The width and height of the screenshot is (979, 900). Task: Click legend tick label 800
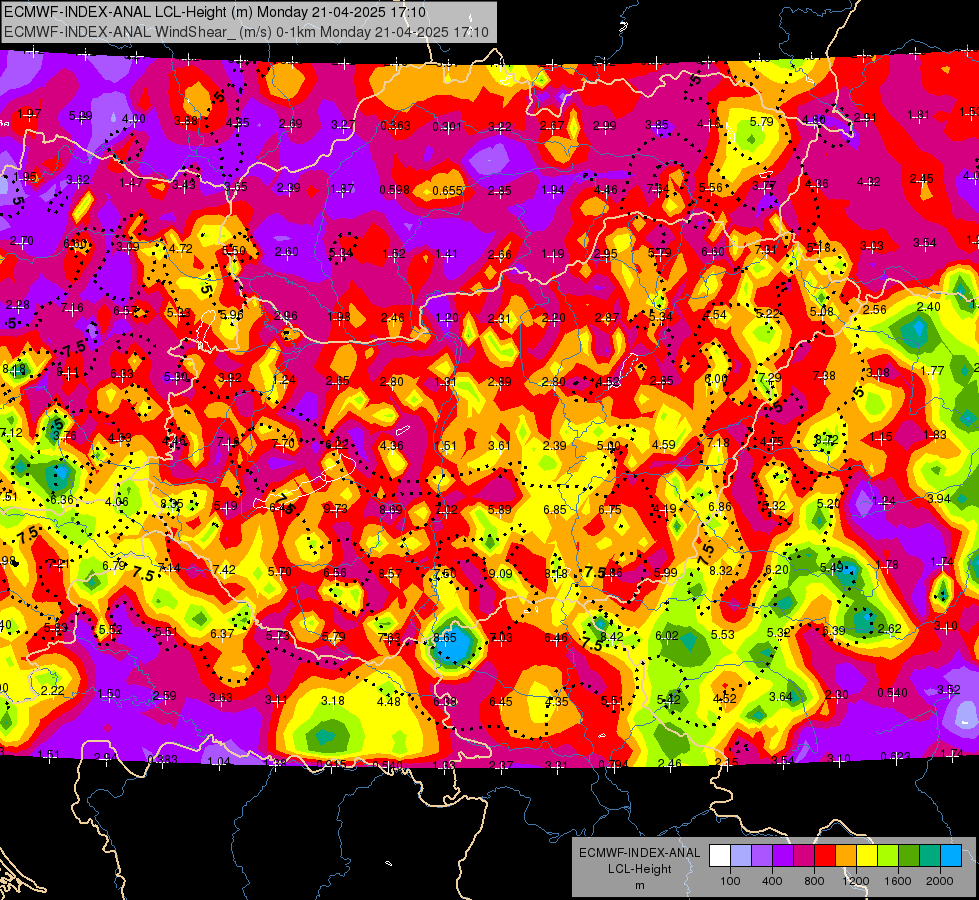point(814,881)
